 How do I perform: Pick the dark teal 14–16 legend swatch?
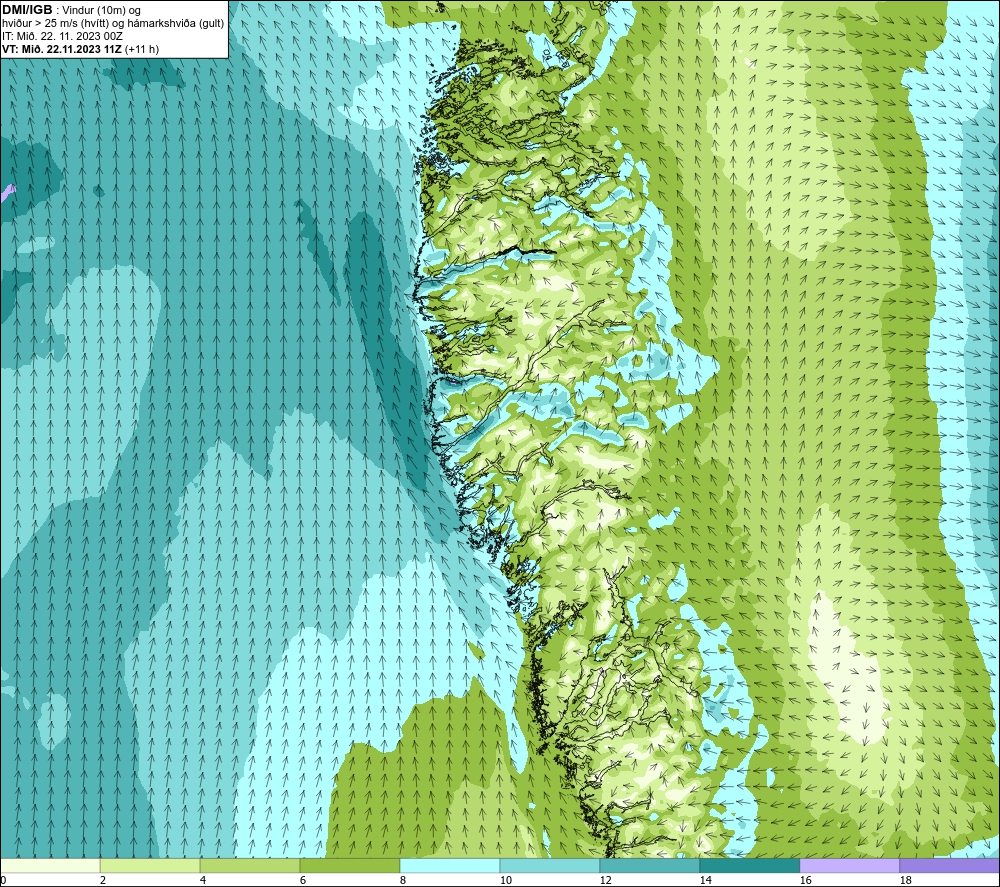pyautogui.click(x=750, y=865)
